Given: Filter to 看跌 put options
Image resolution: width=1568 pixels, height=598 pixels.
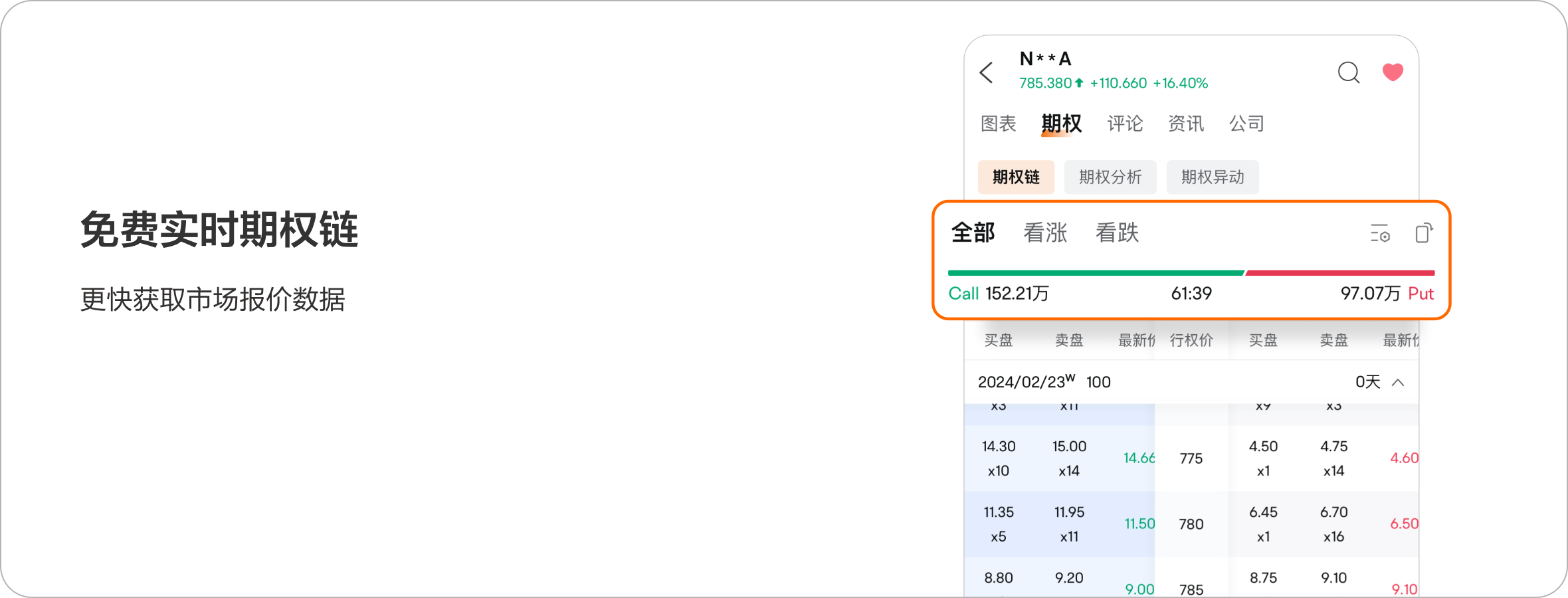Looking at the screenshot, I should tap(1117, 233).
